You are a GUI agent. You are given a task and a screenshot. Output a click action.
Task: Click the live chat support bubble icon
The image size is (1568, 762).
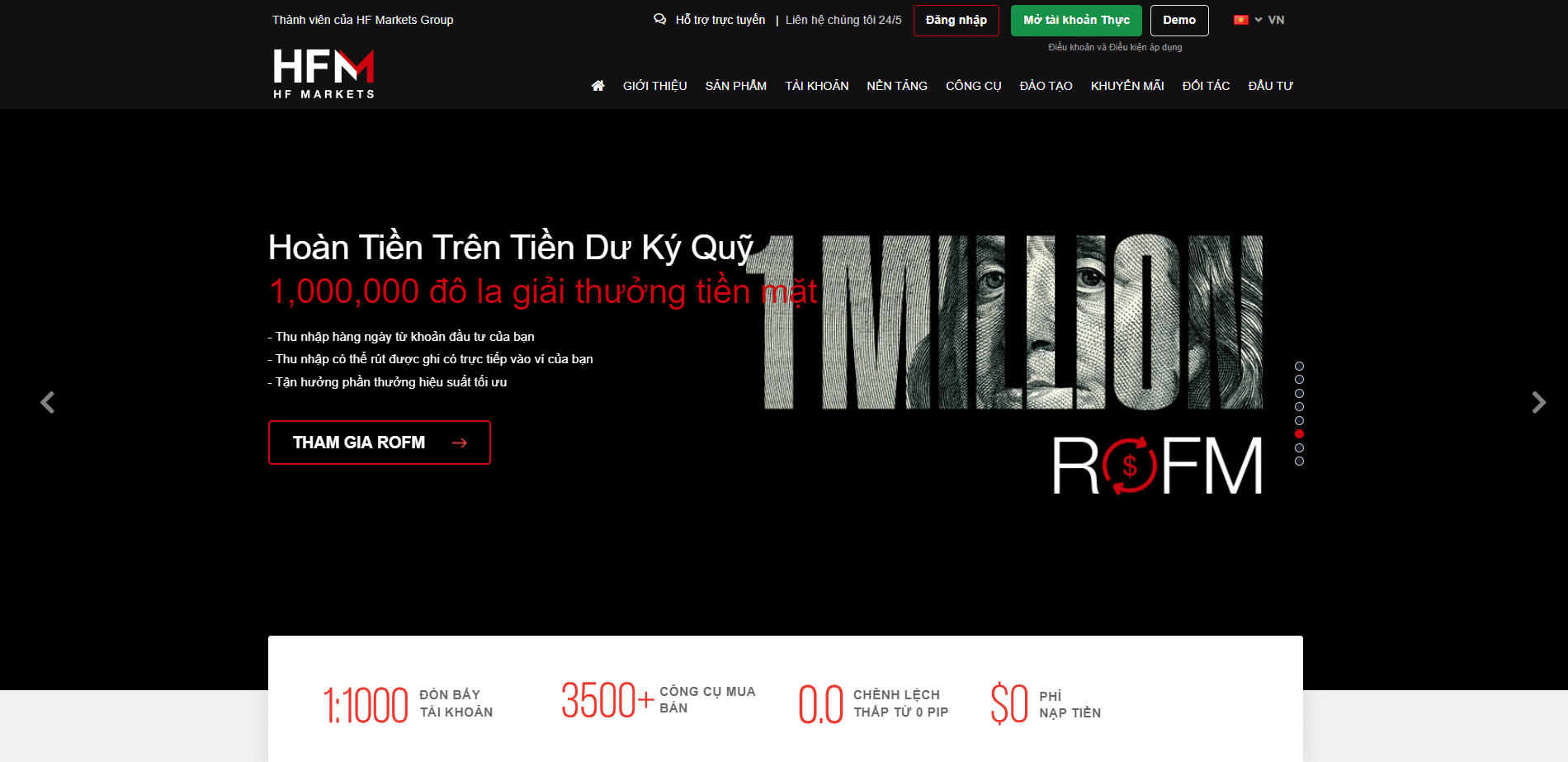[x=659, y=20]
